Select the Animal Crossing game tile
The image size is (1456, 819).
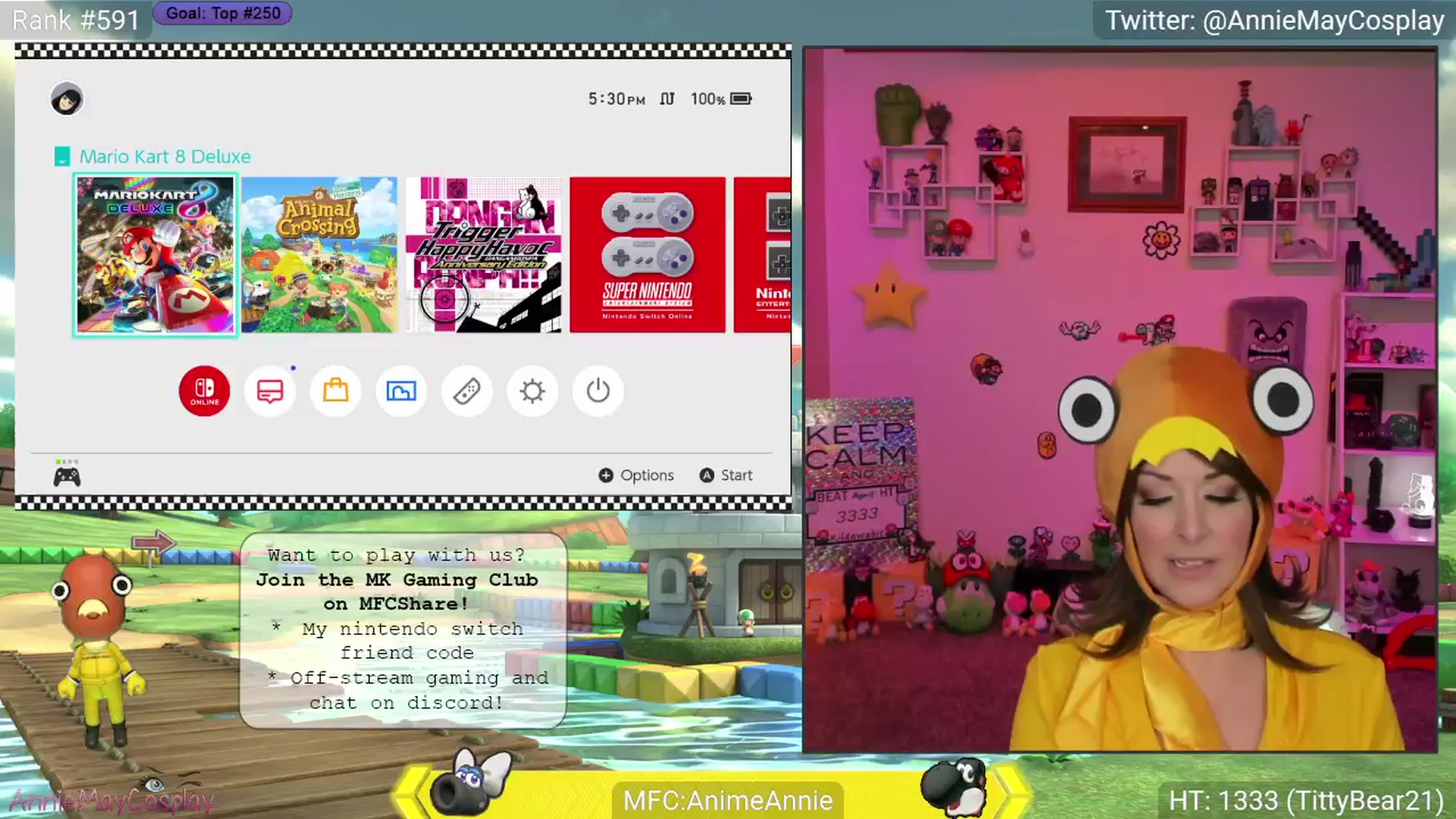coord(319,255)
